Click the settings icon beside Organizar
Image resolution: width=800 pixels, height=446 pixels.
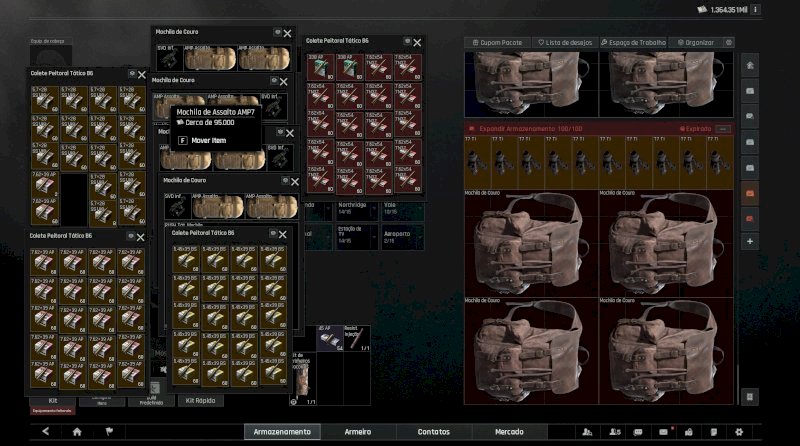tap(729, 43)
